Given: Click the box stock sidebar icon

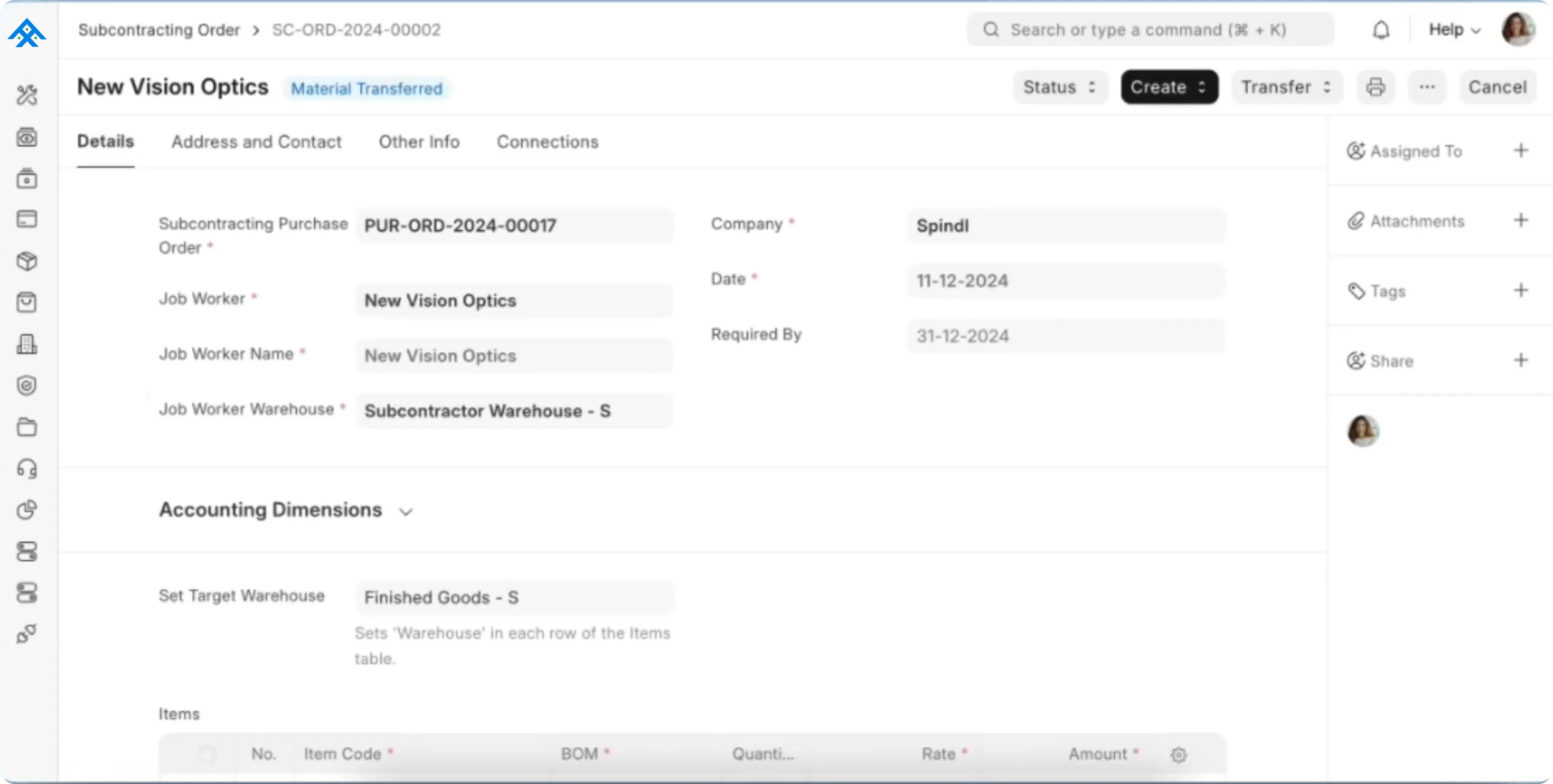Looking at the screenshot, I should [26, 261].
